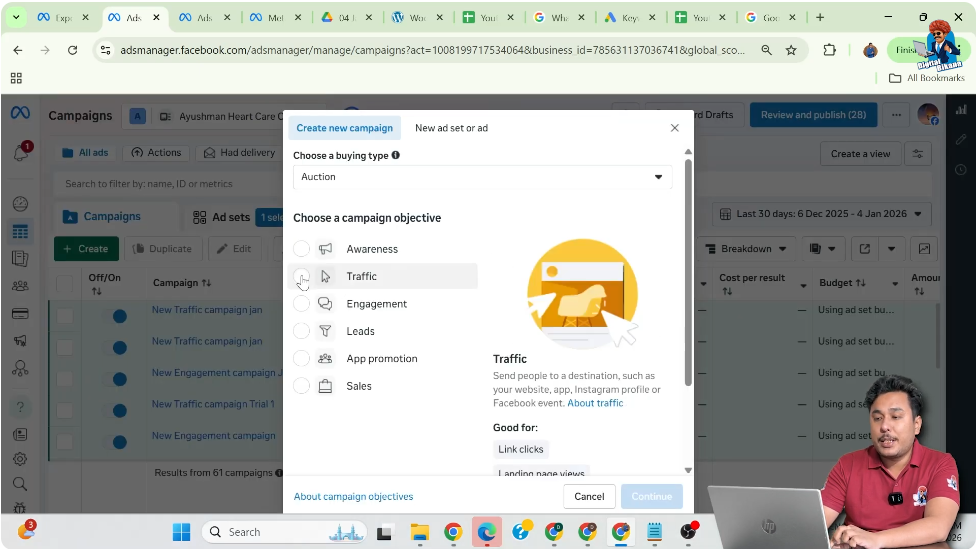Toggle the last New Engagement campaign switch

[x=116, y=442]
